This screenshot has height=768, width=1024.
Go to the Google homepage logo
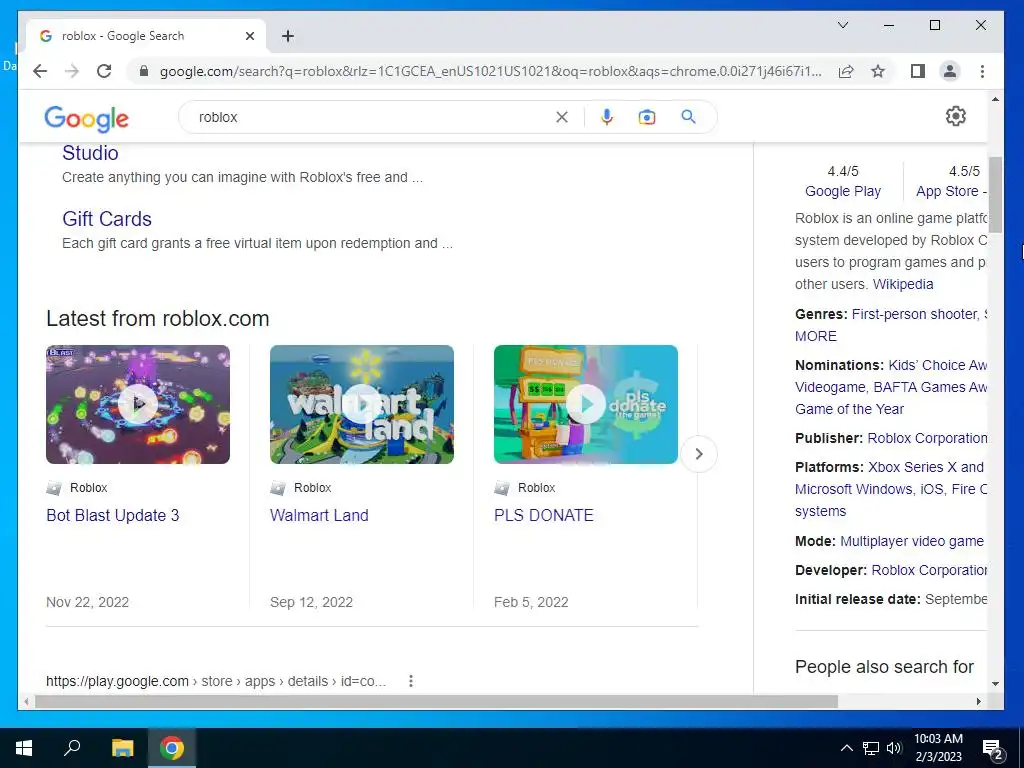[86, 119]
